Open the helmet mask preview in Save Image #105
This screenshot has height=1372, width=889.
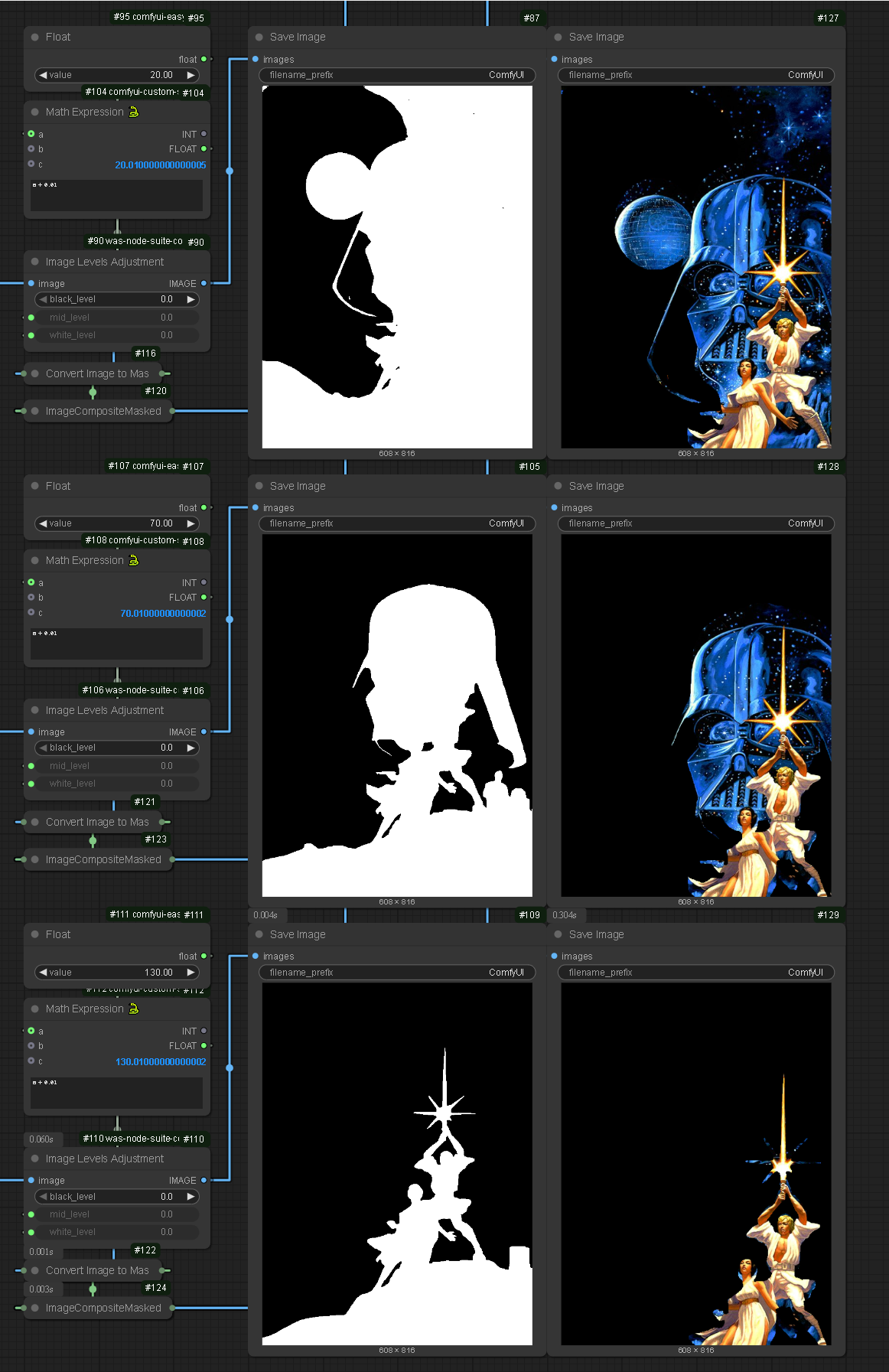(x=397, y=715)
